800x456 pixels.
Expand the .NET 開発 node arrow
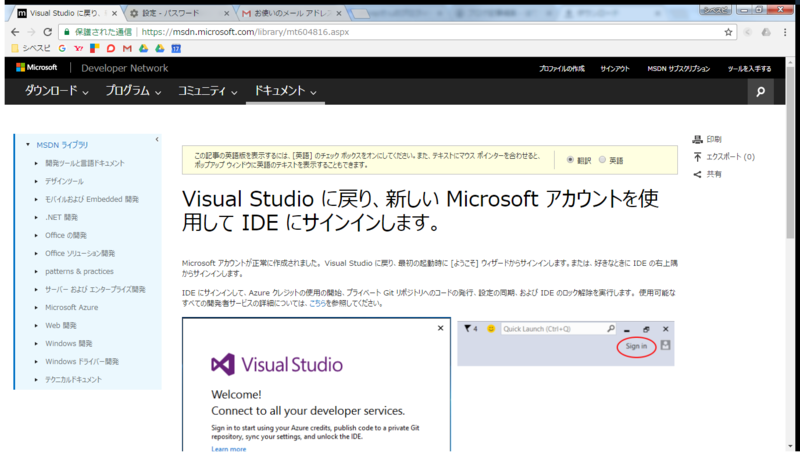(36, 217)
